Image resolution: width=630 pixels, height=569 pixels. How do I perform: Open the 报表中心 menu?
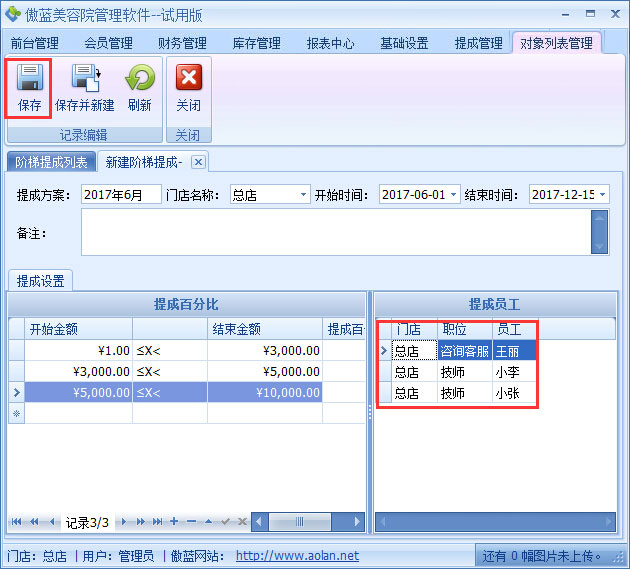(x=331, y=43)
